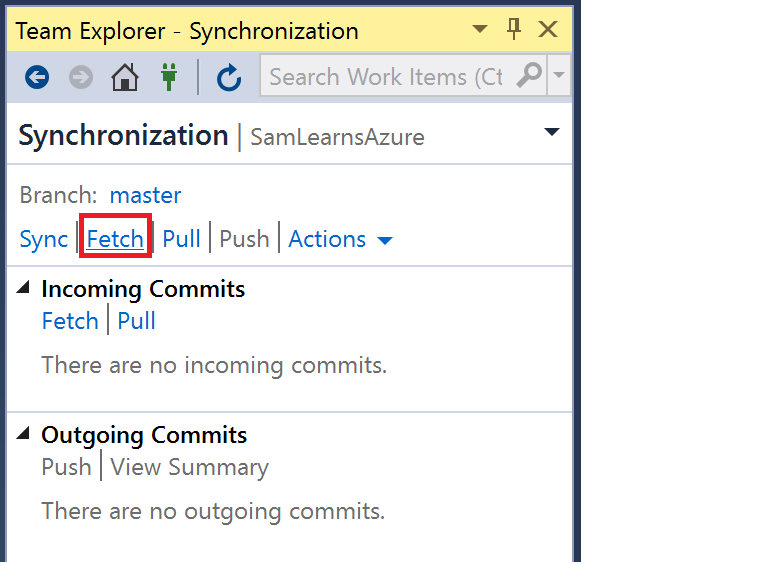The width and height of the screenshot is (769, 564).
Task: Click into the Search Work Items field
Action: click(385, 77)
